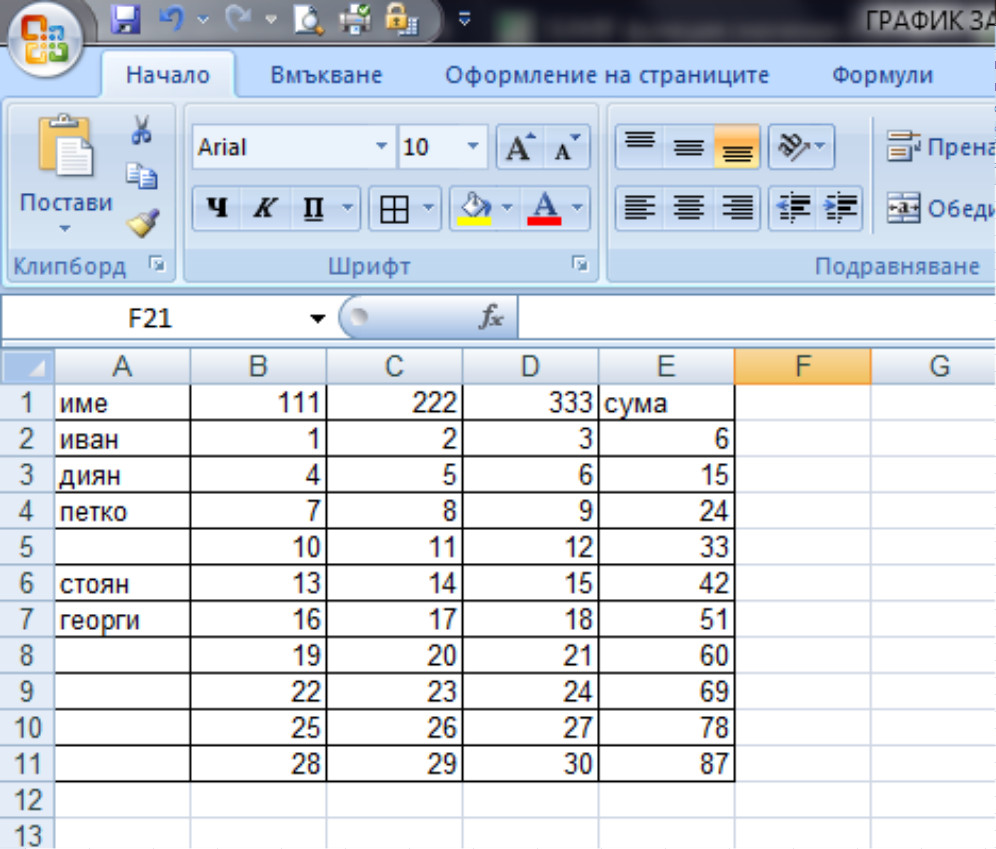Click into the formula bar field
996x849 pixels.
point(756,318)
